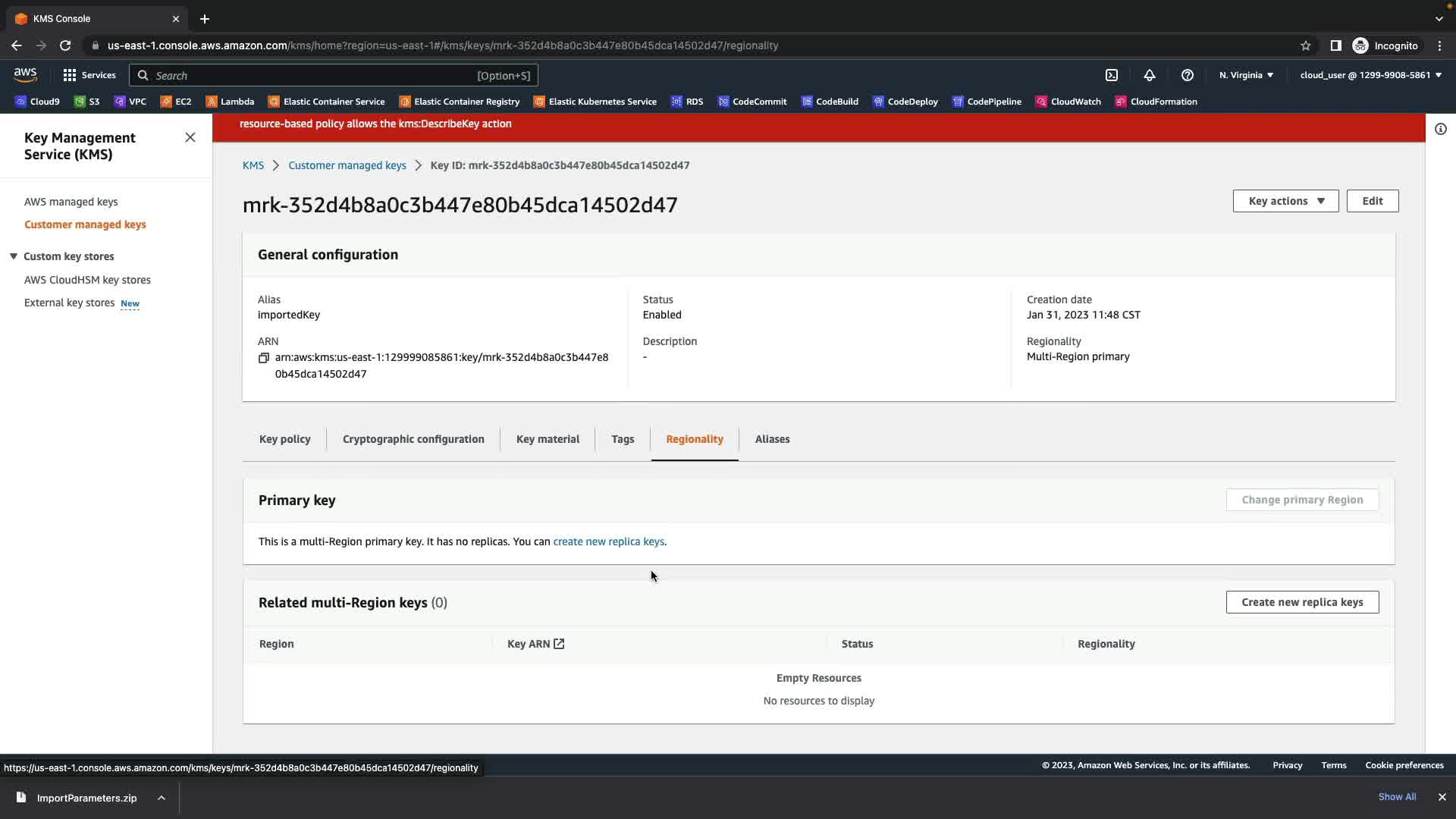
Task: Open the CloudWatch bookmark shortcut
Action: [x=1068, y=102]
